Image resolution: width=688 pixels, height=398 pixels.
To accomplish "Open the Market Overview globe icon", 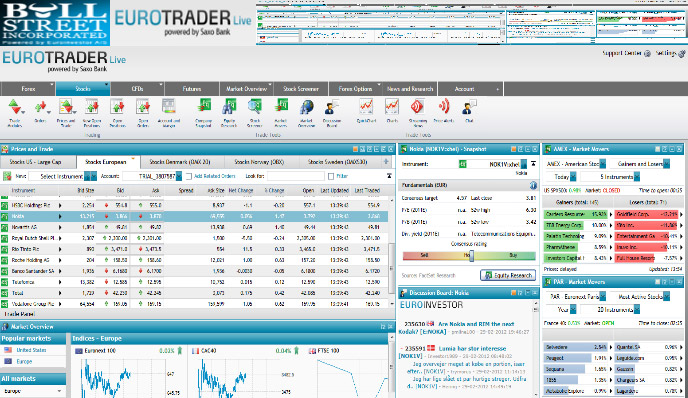I will (306, 107).
